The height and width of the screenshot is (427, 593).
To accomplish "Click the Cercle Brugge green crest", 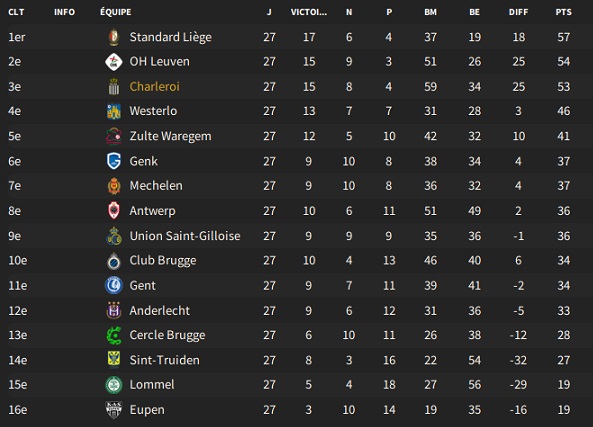I will tap(114, 335).
